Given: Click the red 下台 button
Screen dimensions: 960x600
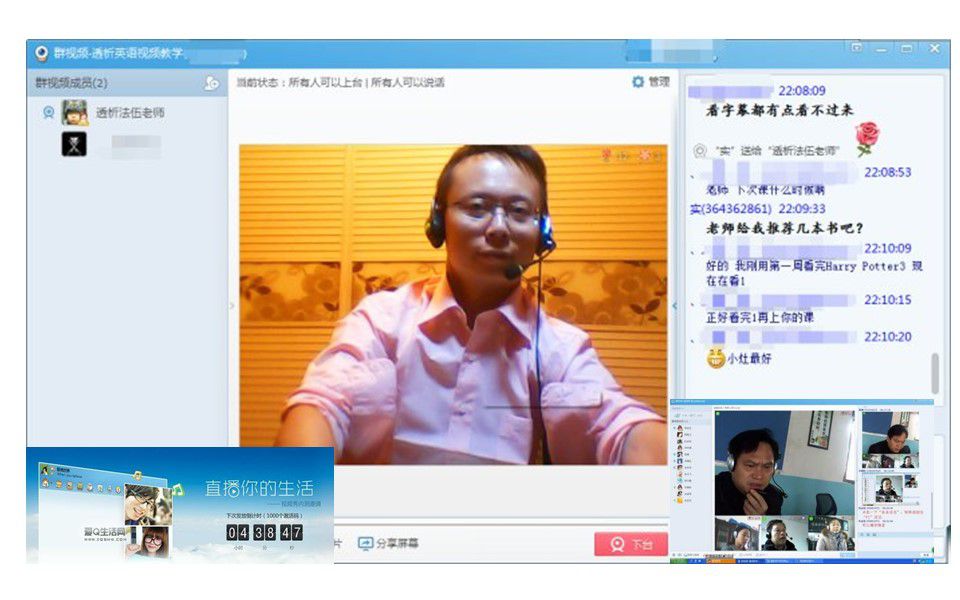Looking at the screenshot, I should point(630,544).
